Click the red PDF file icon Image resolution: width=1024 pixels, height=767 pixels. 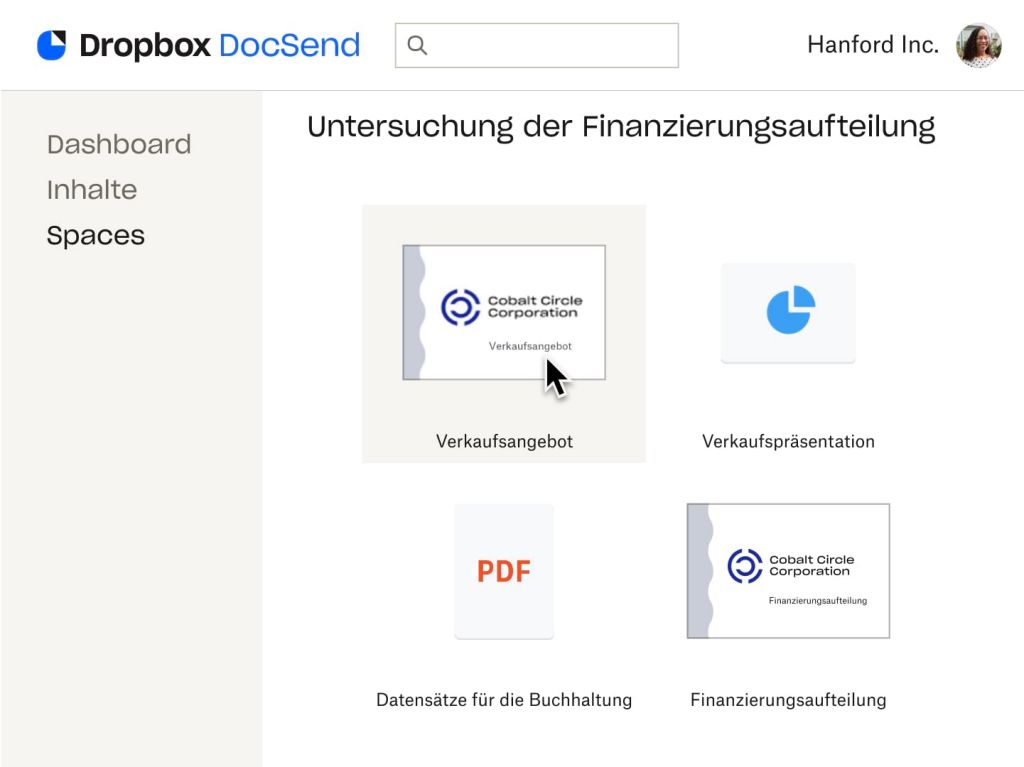(504, 570)
